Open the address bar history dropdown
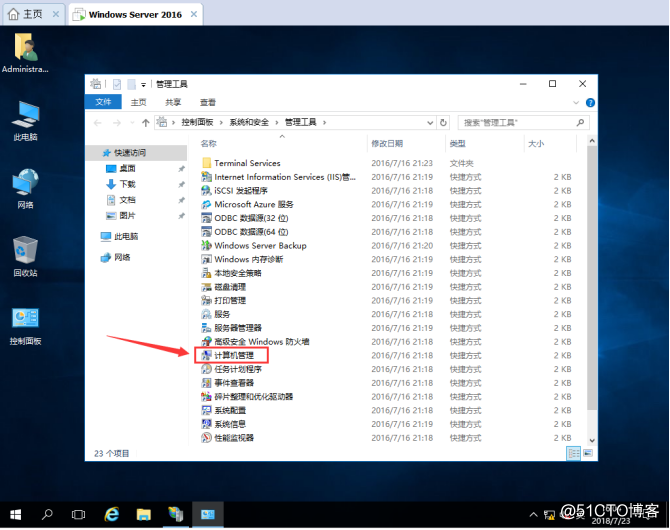 430,123
